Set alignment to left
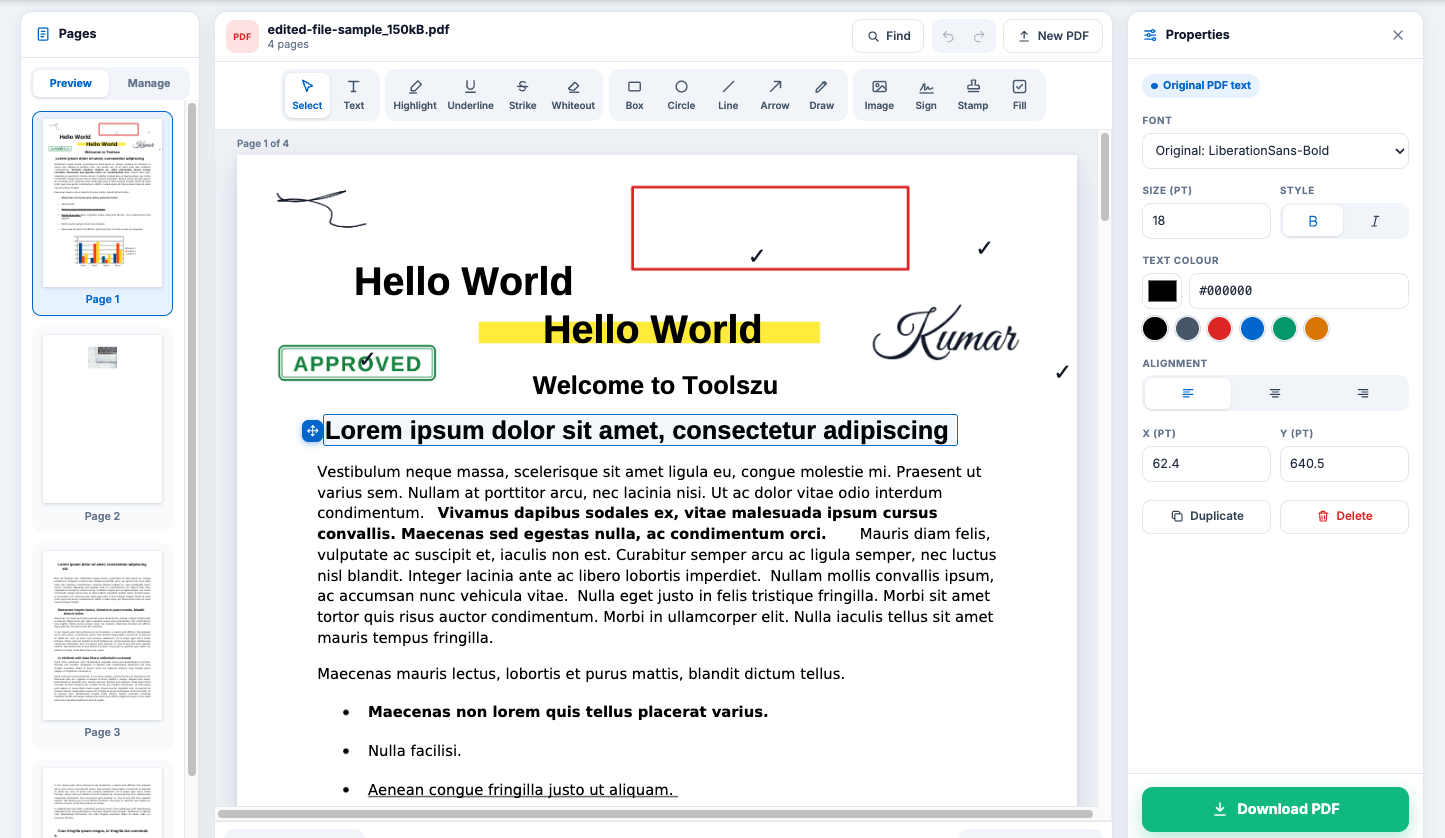 tap(1188, 393)
